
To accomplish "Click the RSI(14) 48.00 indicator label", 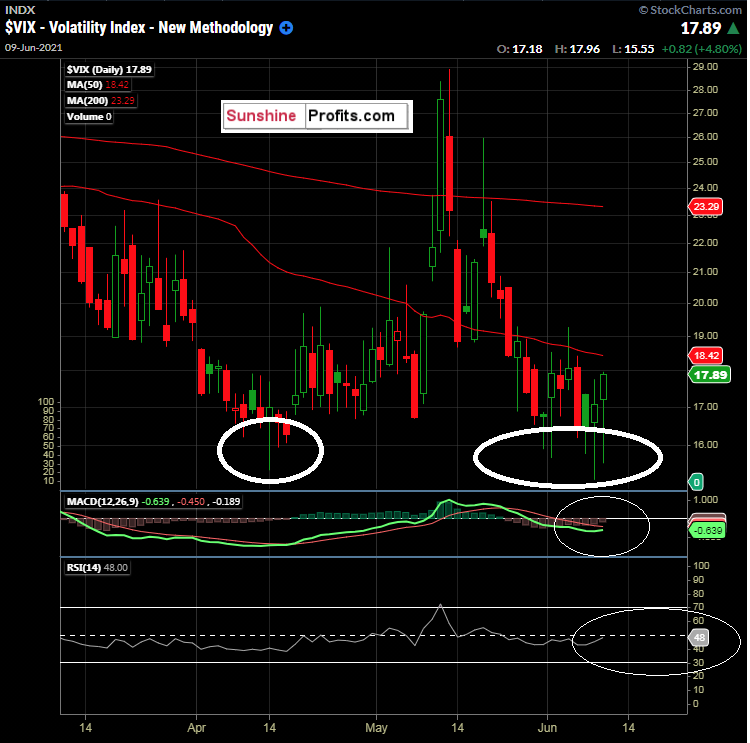I will coord(97,567).
